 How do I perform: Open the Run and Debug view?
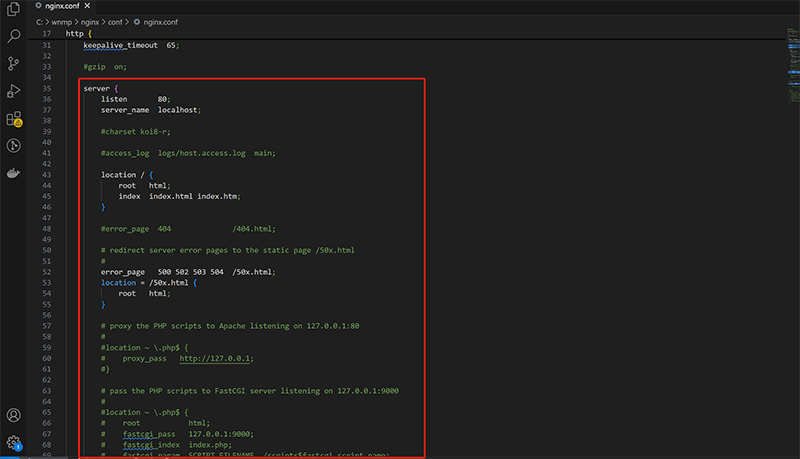[x=13, y=91]
